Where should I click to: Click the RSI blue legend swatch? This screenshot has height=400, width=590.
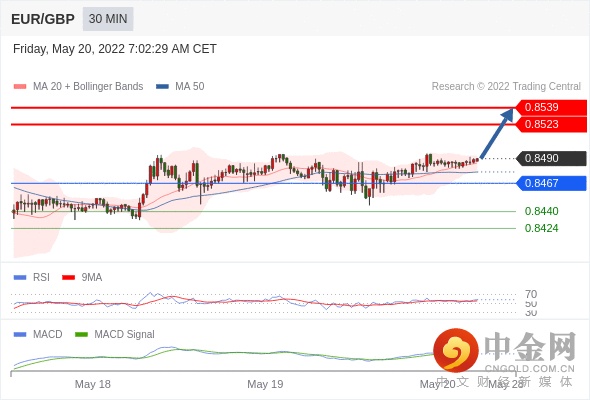tap(20, 278)
